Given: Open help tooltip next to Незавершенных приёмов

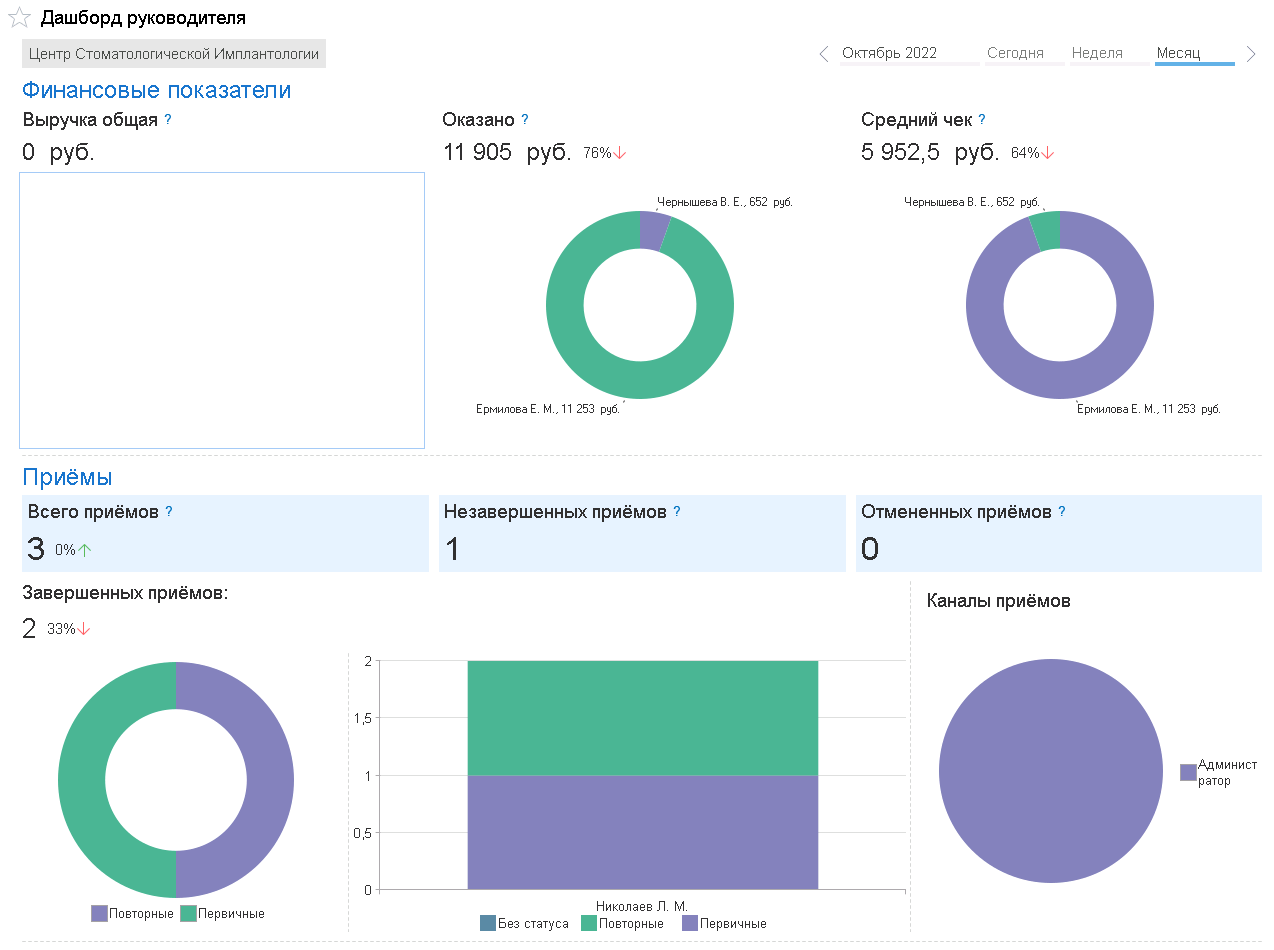Looking at the screenshot, I should (677, 511).
